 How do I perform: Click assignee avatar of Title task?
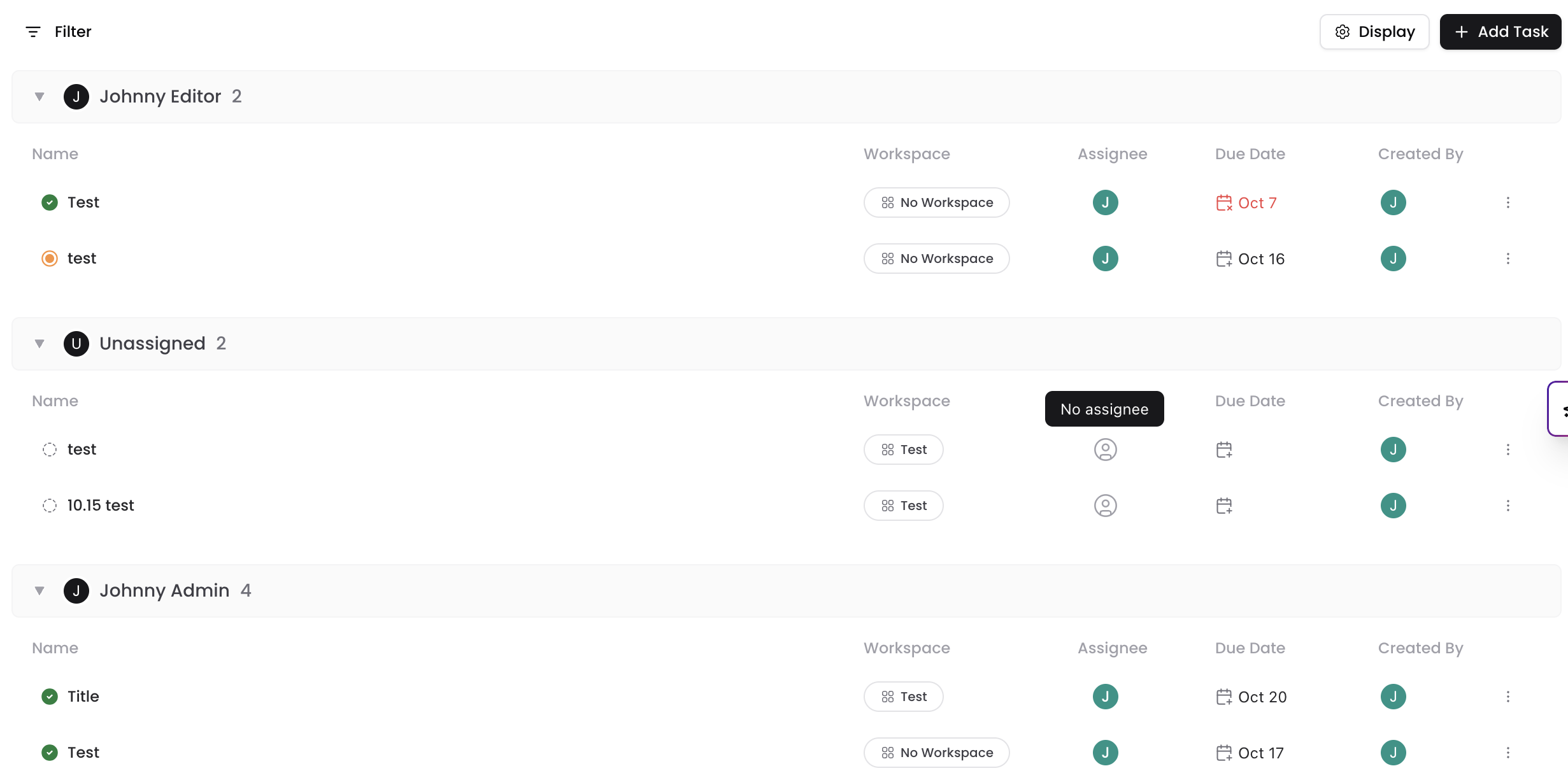pos(1106,697)
